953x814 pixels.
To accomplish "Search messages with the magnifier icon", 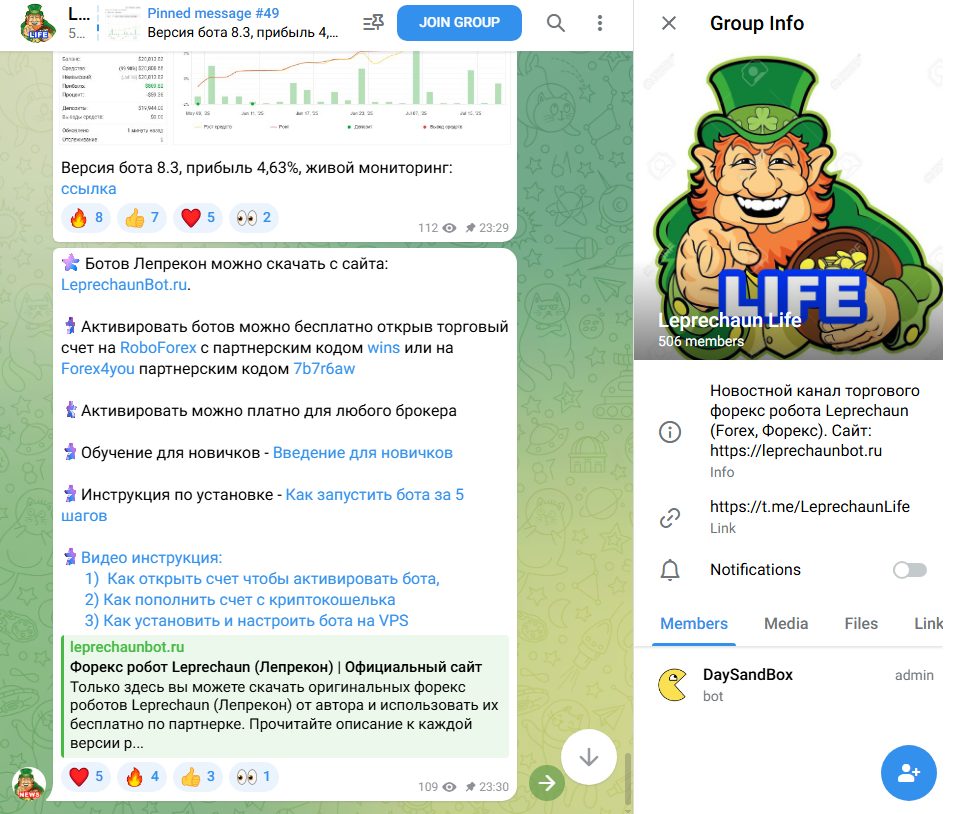I will pyautogui.click(x=556, y=23).
